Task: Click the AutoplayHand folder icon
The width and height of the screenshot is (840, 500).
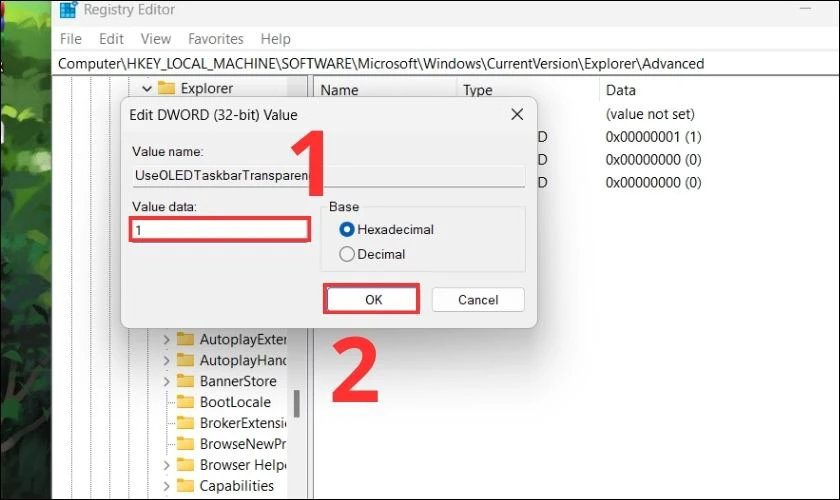Action: tap(185, 360)
